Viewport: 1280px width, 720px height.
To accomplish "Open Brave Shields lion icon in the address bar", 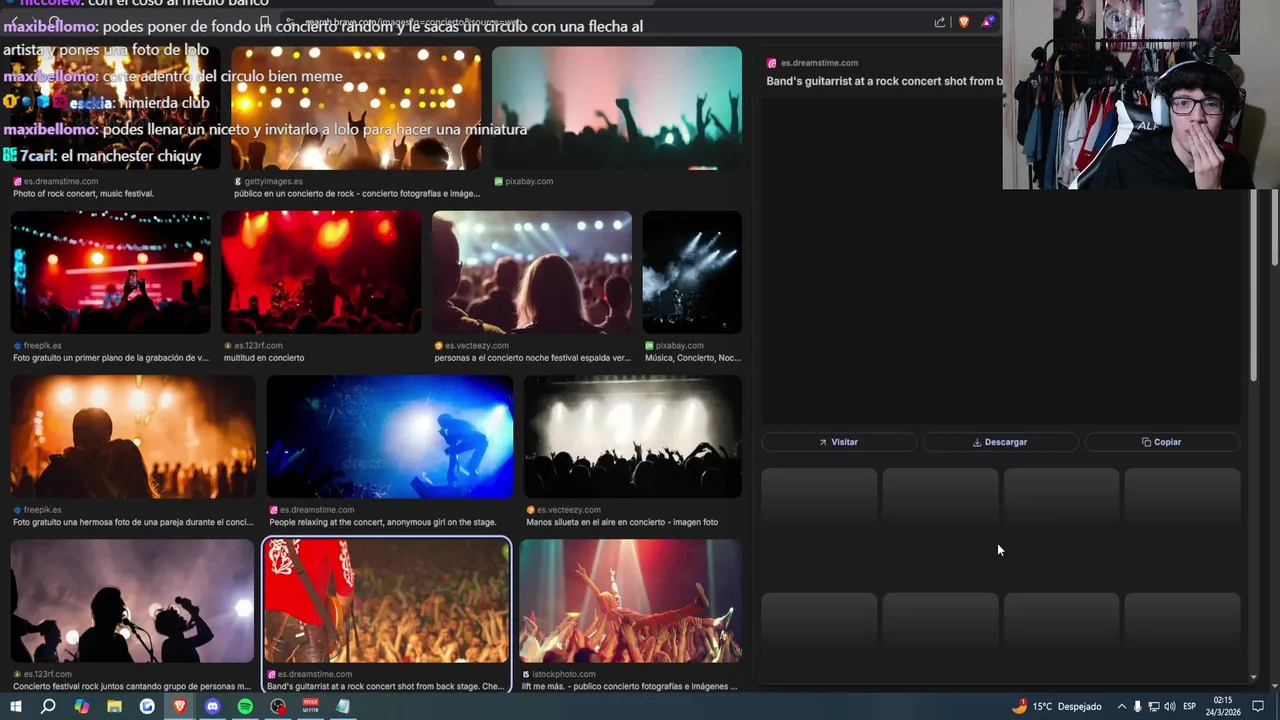I will click(964, 22).
